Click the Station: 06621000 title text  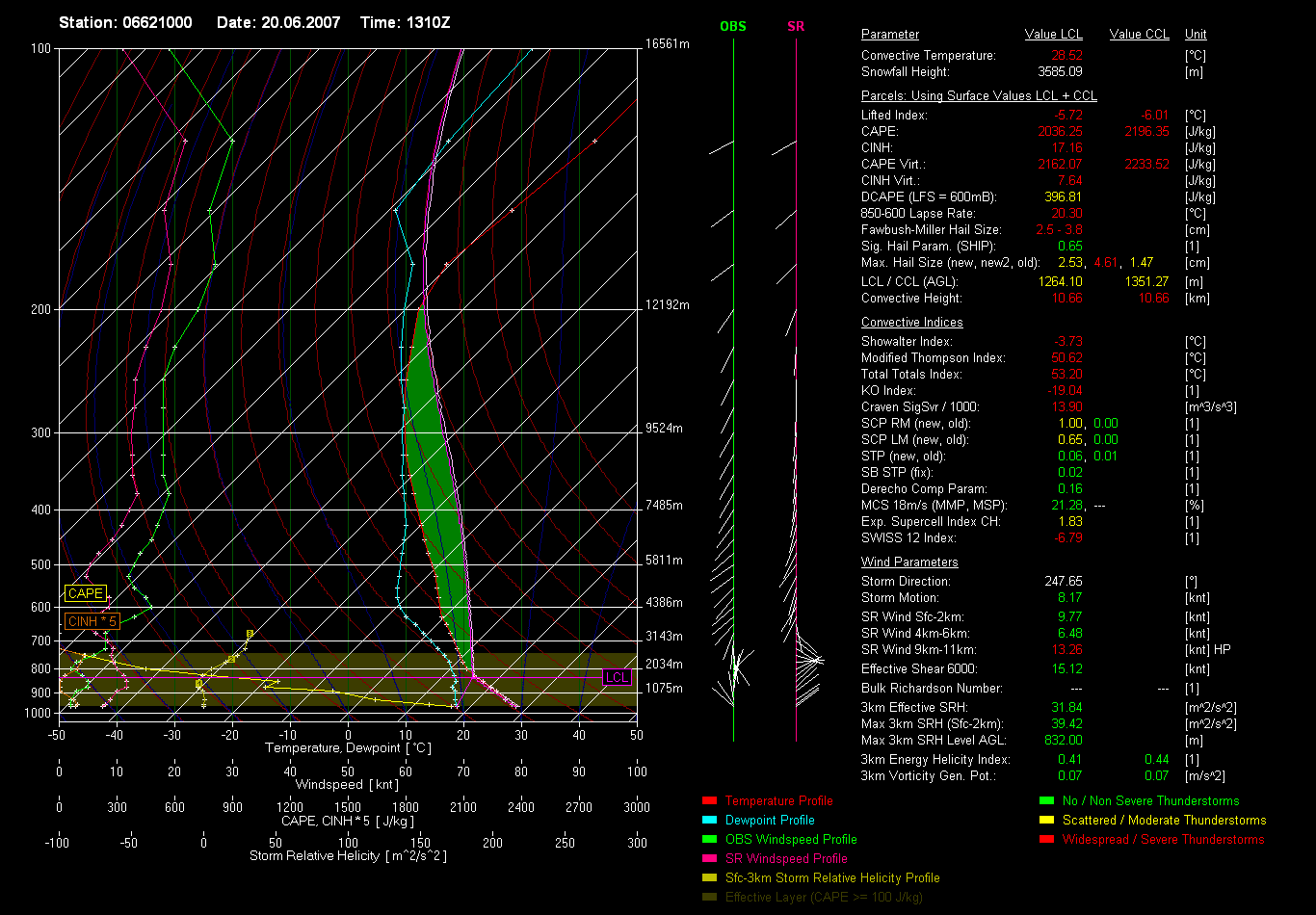[x=124, y=22]
